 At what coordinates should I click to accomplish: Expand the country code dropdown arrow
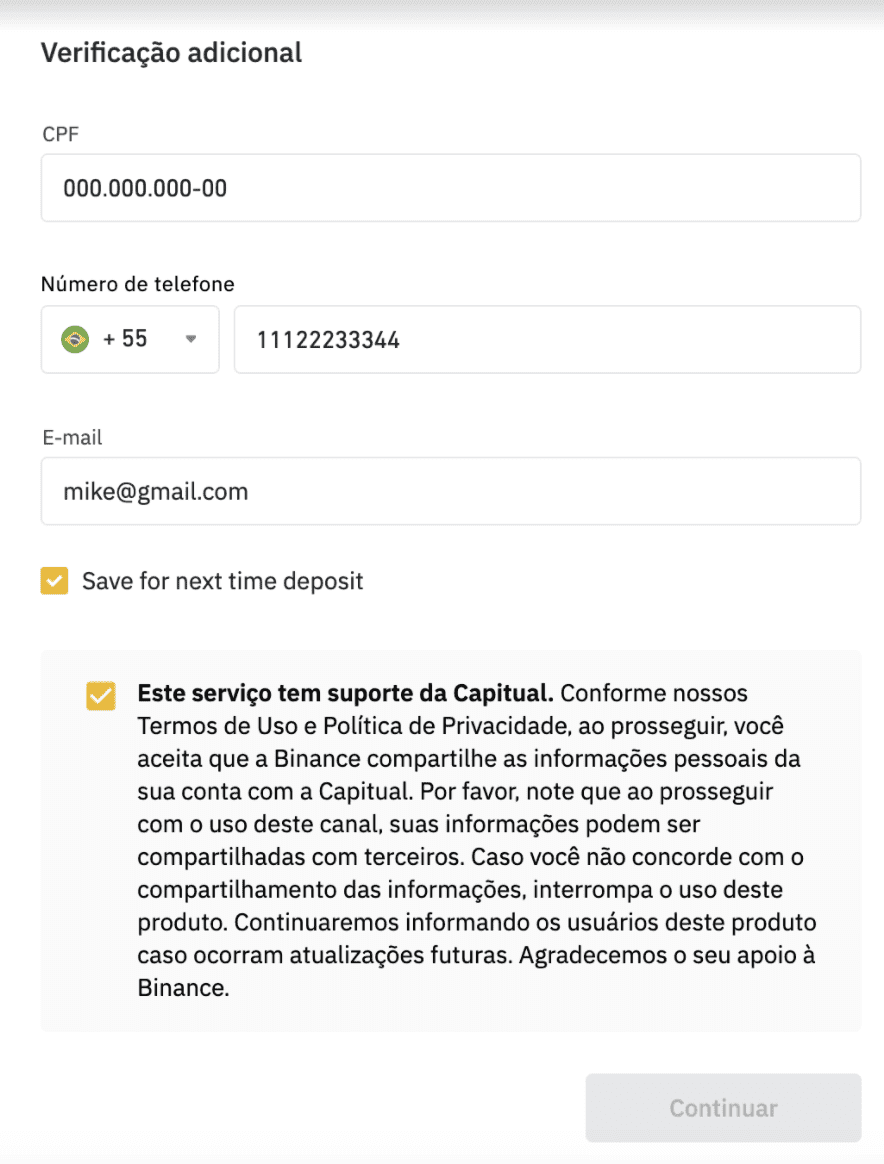pos(191,339)
